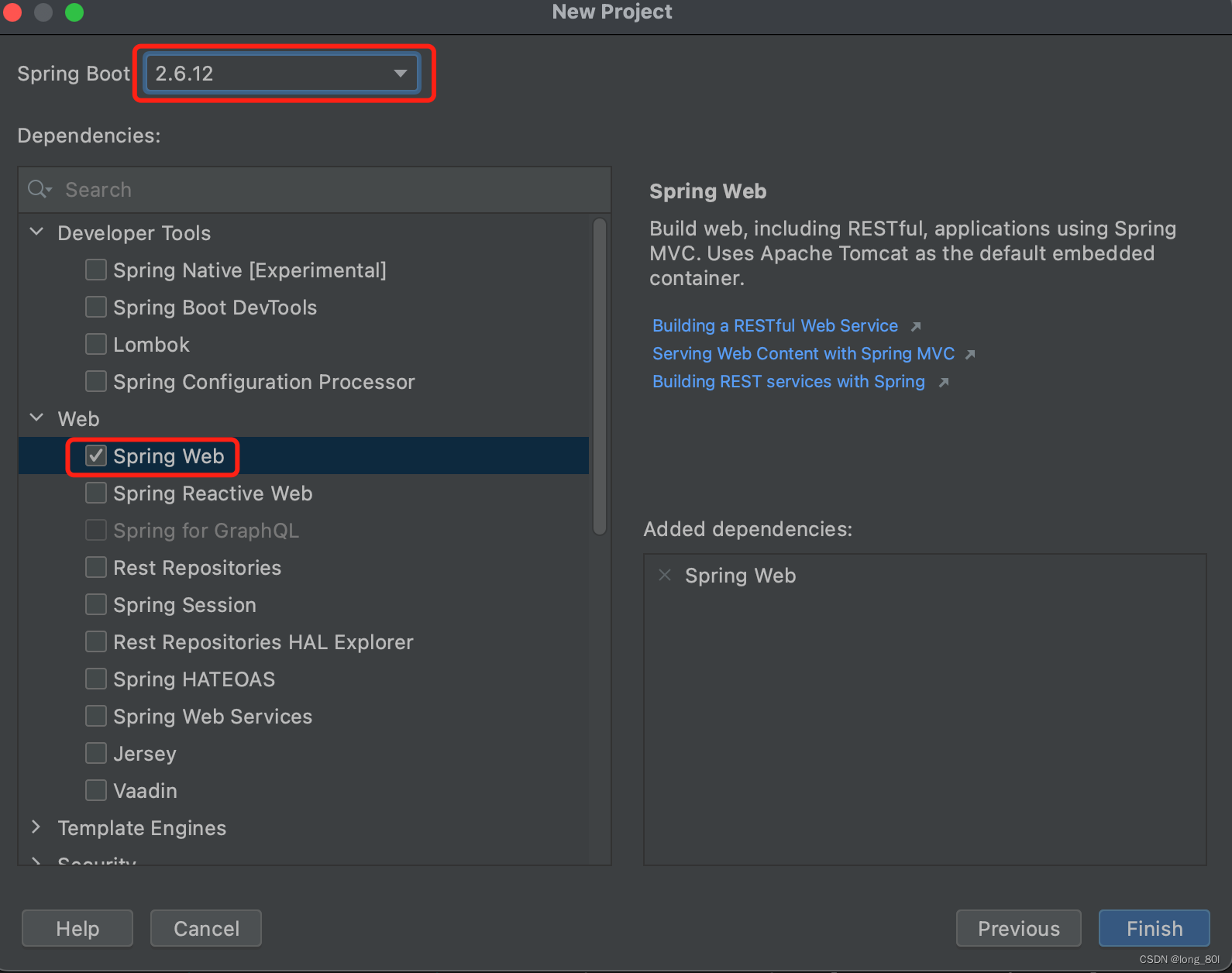Screen dimensions: 1232x973
Task: Remove Spring Web from added dependencies
Action: (x=665, y=575)
